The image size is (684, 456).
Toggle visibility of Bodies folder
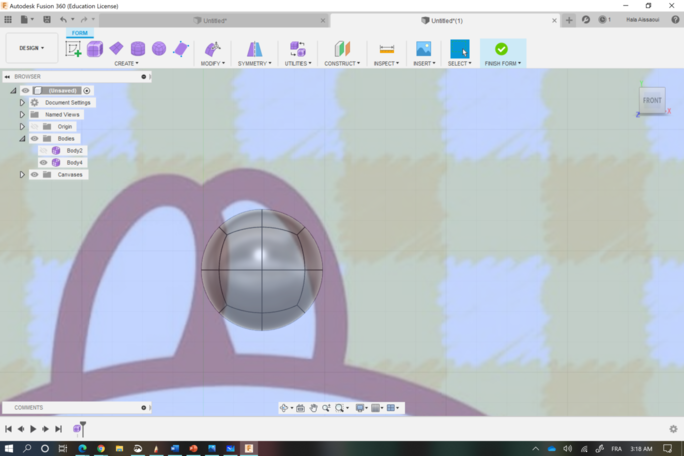point(34,138)
